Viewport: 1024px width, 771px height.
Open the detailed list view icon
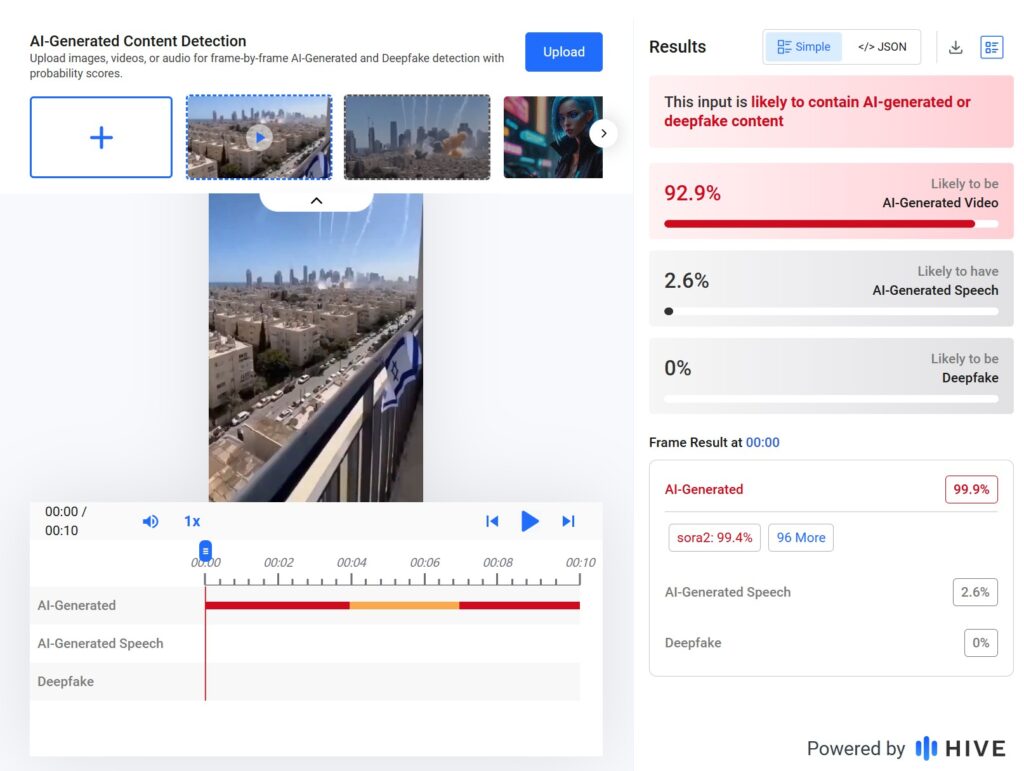click(x=991, y=47)
